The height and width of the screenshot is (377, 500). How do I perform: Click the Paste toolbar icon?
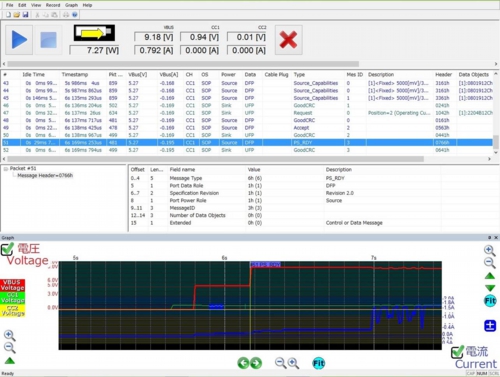54,15
